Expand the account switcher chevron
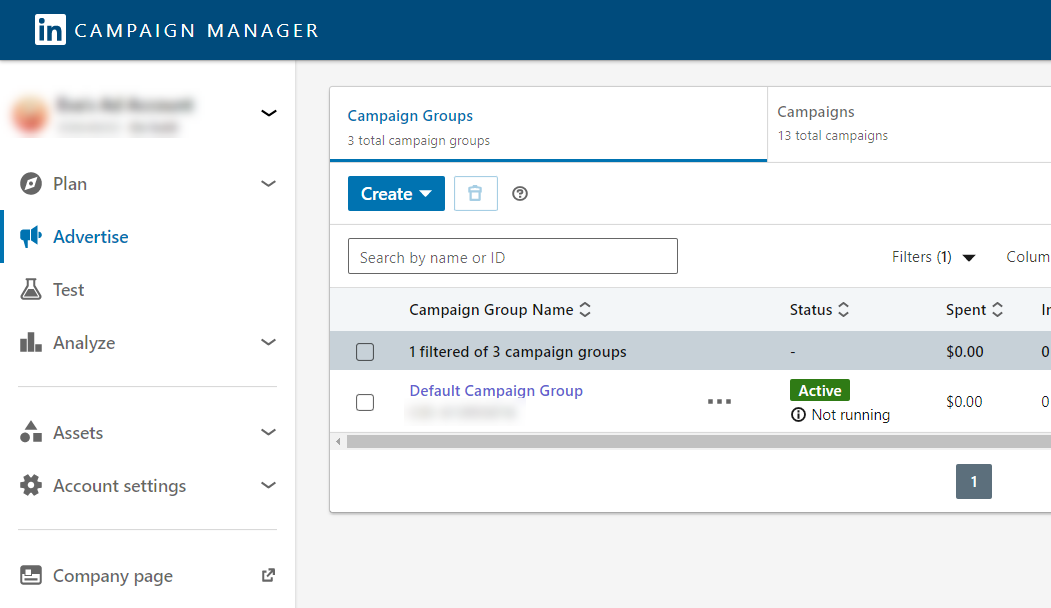 coord(269,113)
